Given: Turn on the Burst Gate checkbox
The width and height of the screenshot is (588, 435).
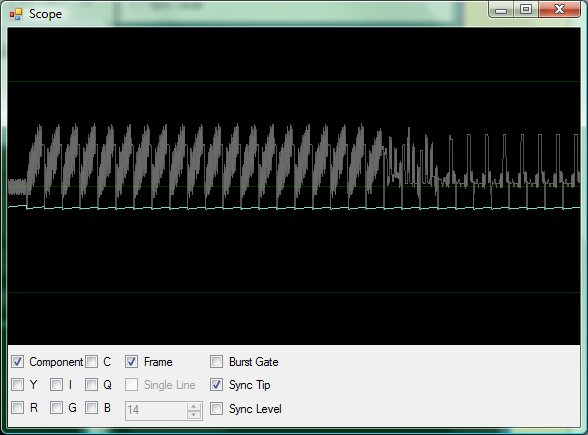Looking at the screenshot, I should 216,362.
